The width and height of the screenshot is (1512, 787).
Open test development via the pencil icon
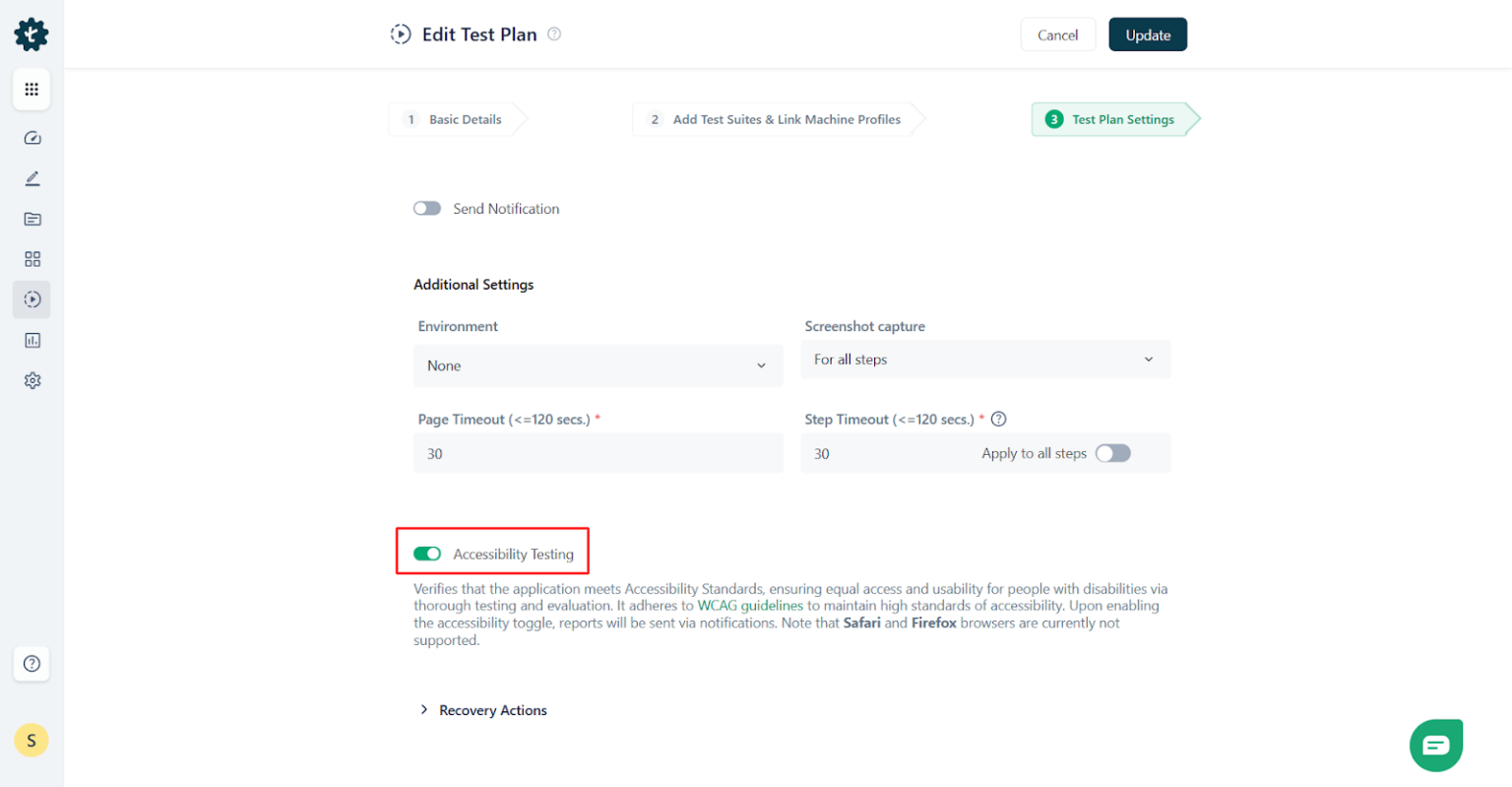31,178
